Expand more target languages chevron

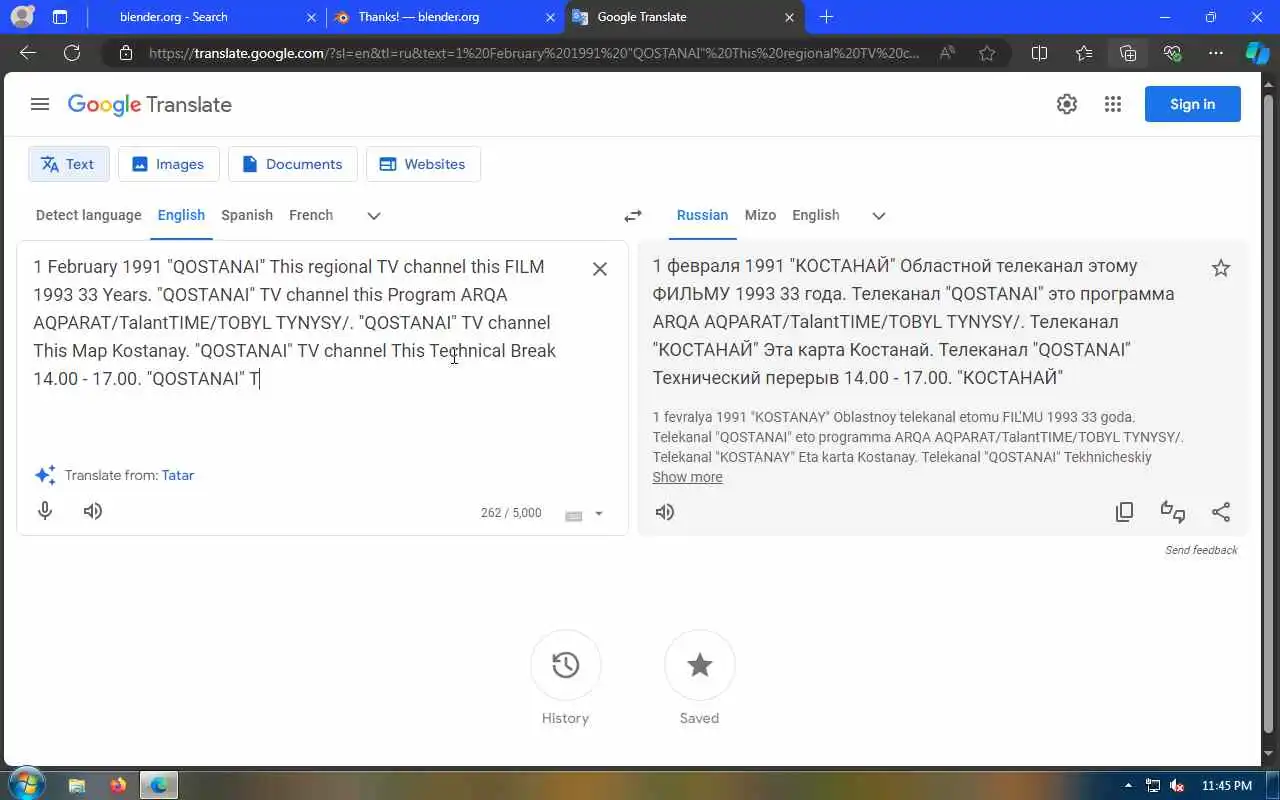(879, 216)
